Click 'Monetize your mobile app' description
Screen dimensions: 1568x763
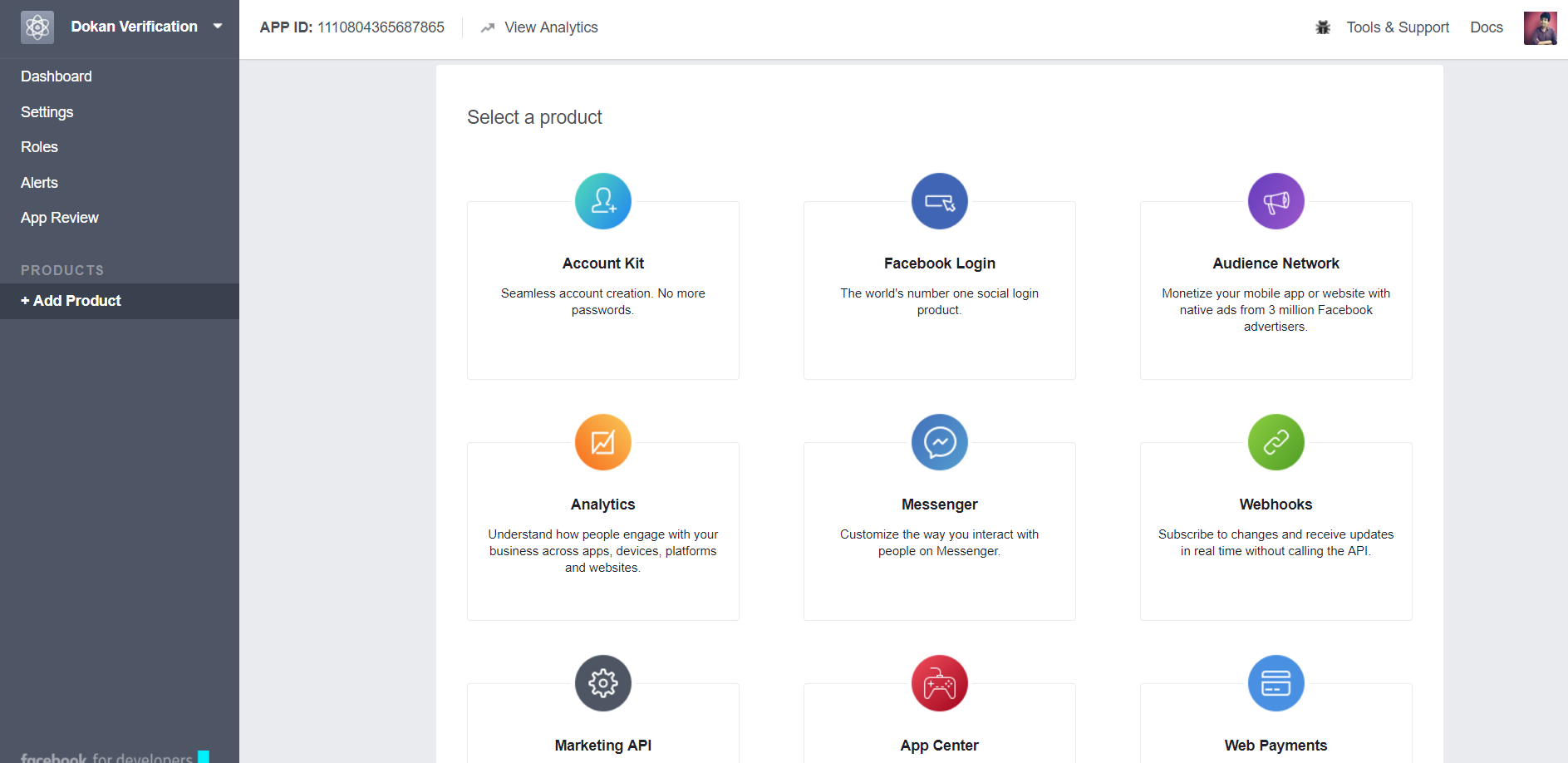tap(1276, 310)
